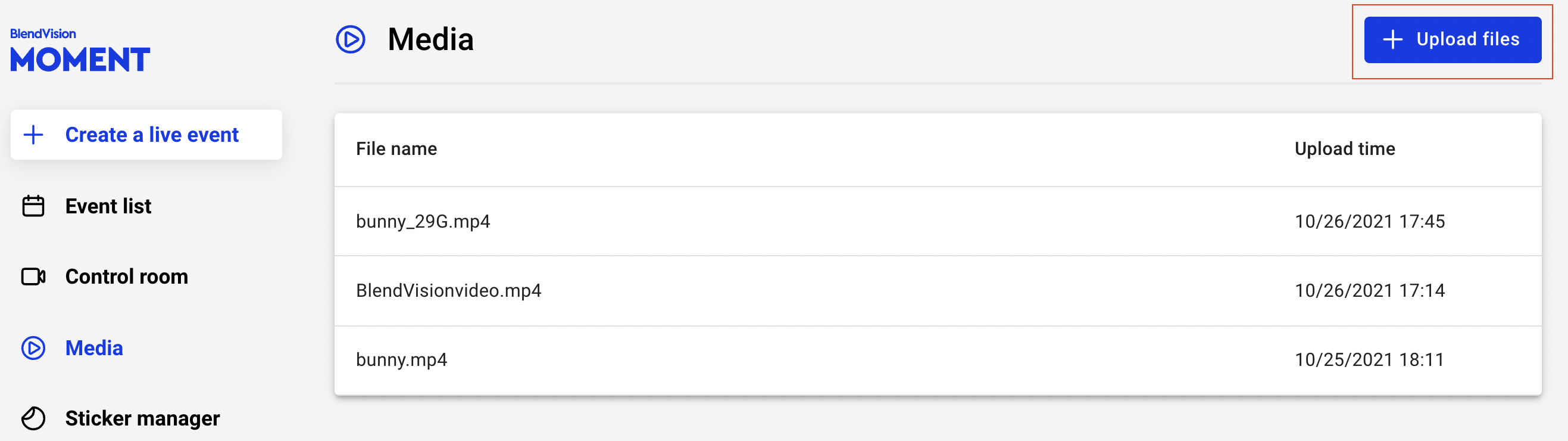
Task: Click the 10/26/2021 17:45 upload time cell
Action: (1370, 221)
